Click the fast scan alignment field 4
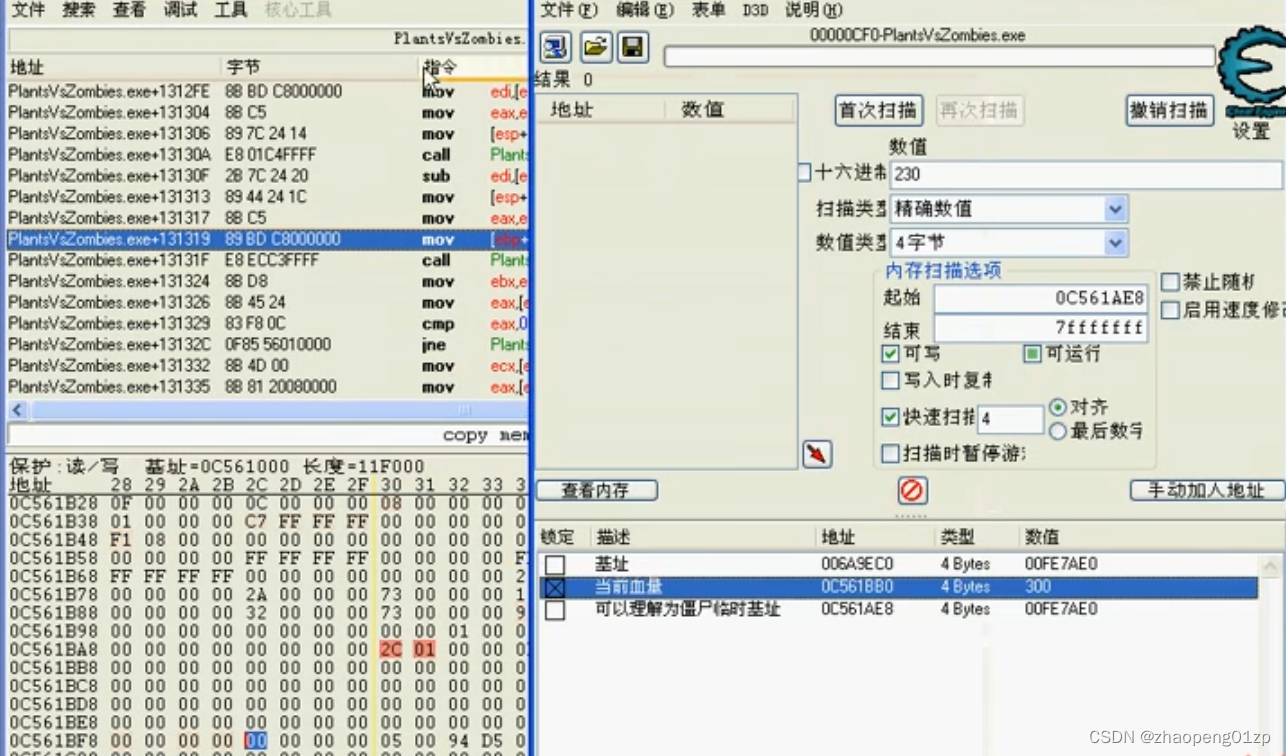This screenshot has width=1286, height=756. 1010,419
